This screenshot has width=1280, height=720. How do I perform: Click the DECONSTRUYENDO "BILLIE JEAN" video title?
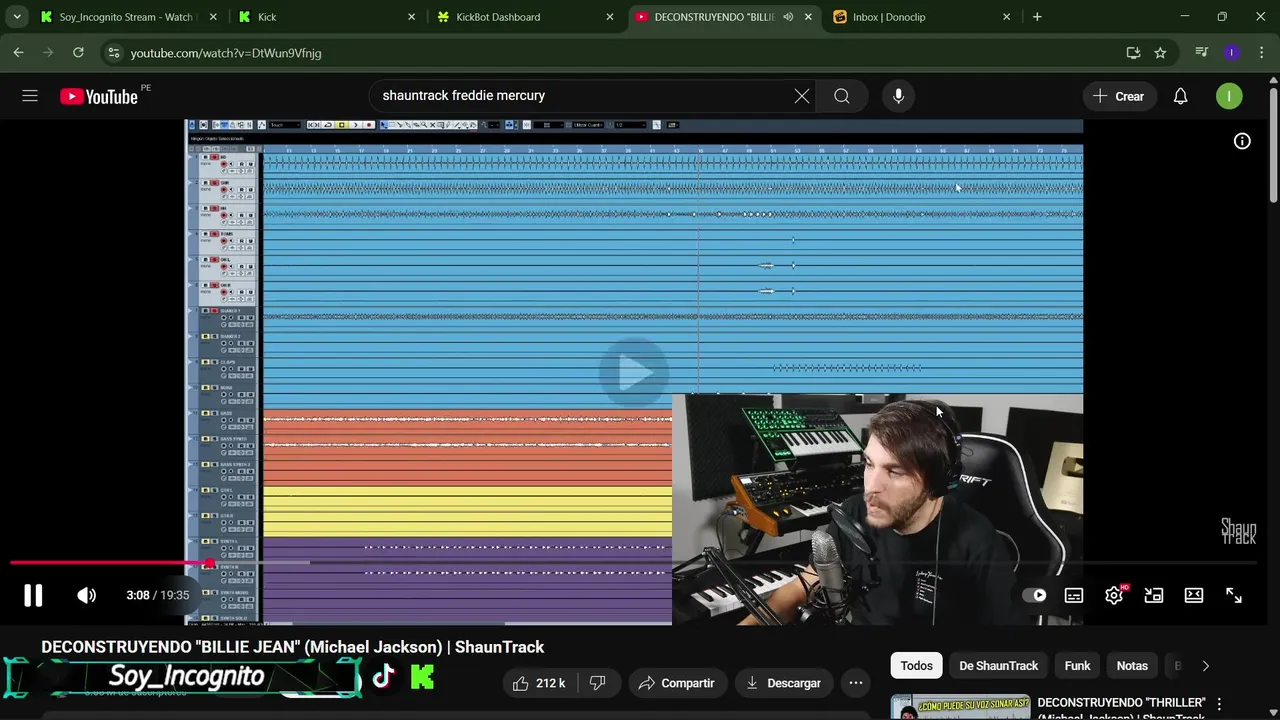click(x=293, y=647)
